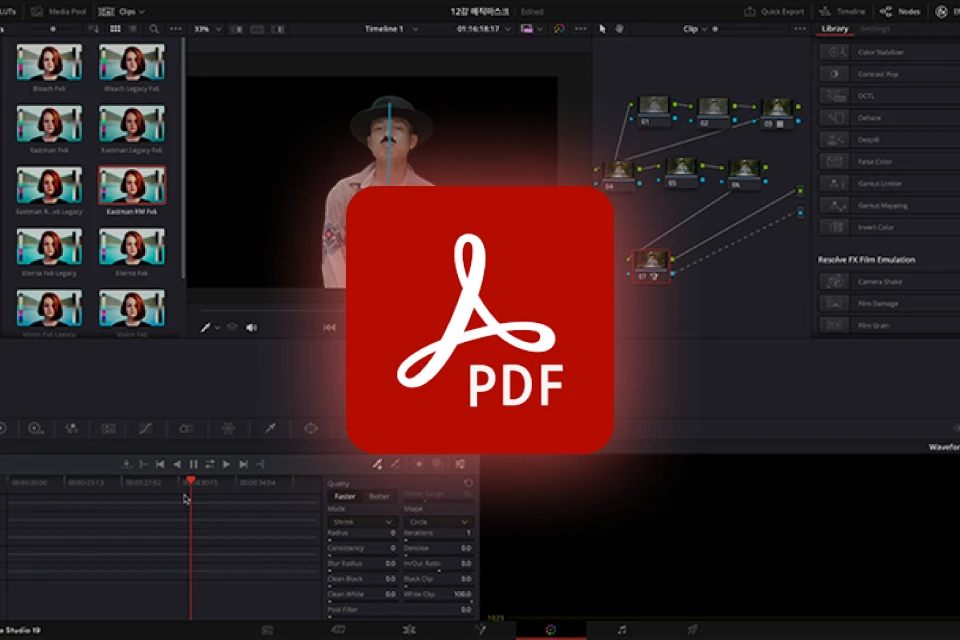Switch LUT browser to list view
960x640 pixels.
tap(133, 29)
